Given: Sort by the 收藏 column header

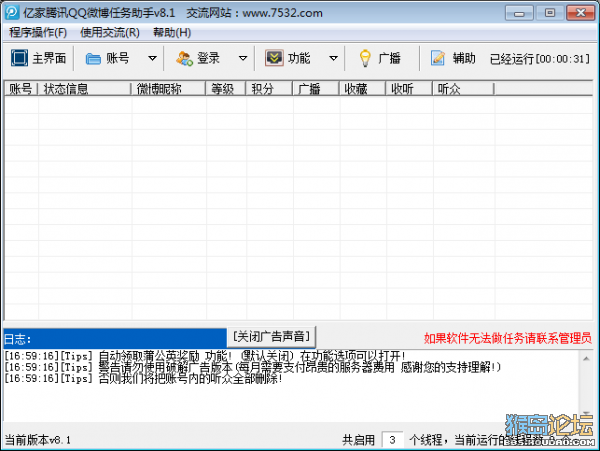Looking at the screenshot, I should (x=362, y=89).
